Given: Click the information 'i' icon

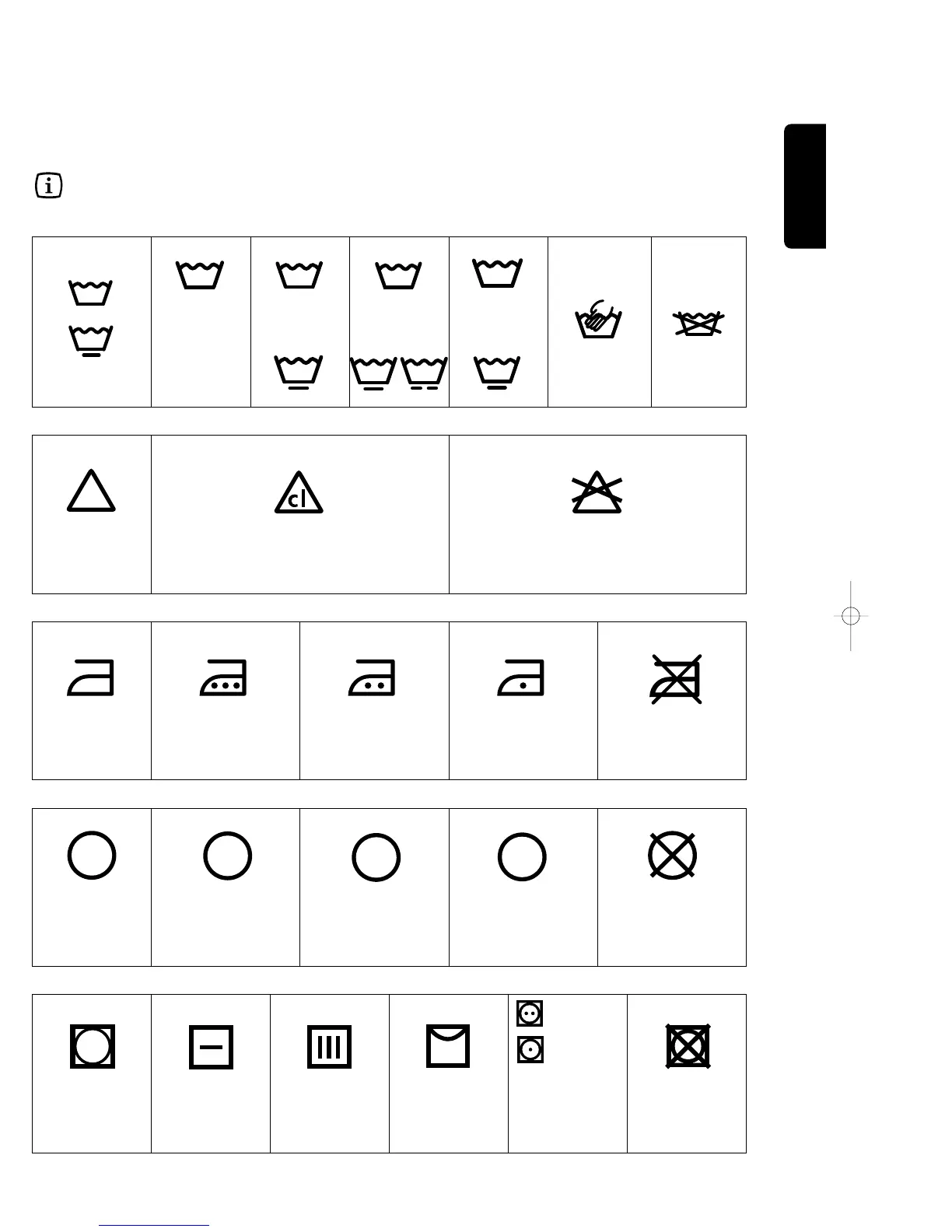Looking at the screenshot, I should pos(49,186).
